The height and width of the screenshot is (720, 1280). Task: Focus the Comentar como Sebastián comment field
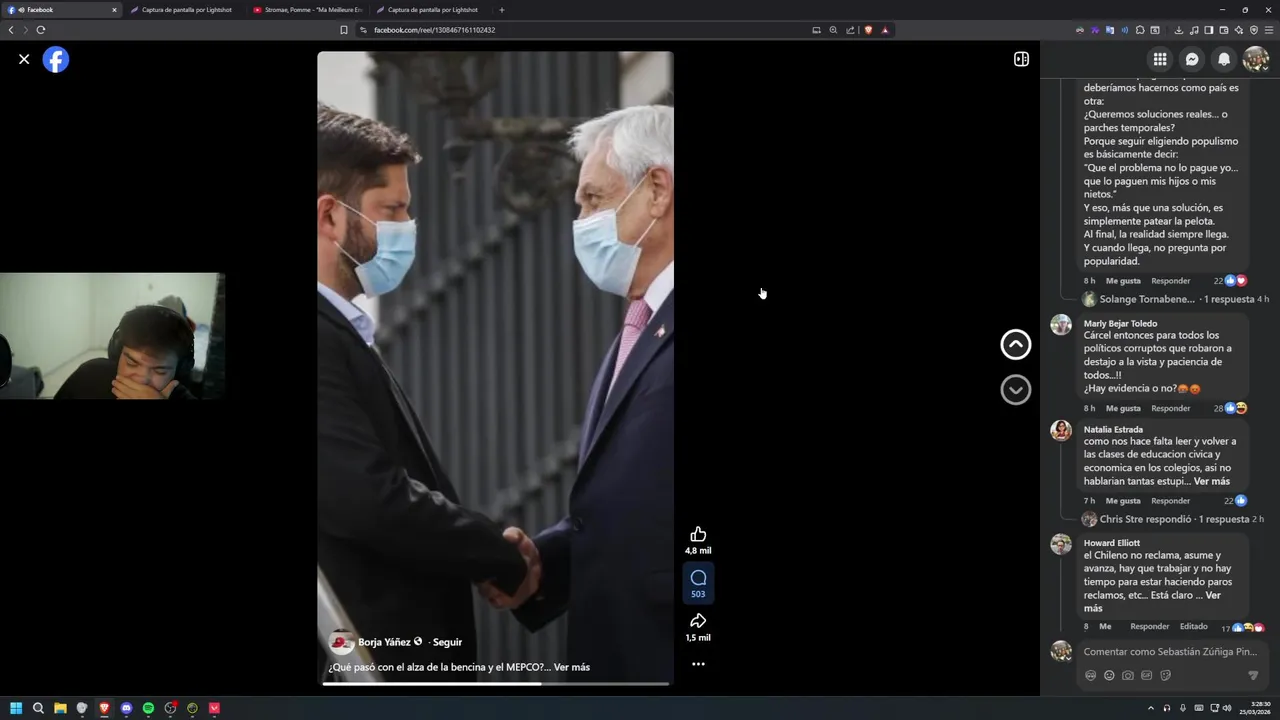1171,652
